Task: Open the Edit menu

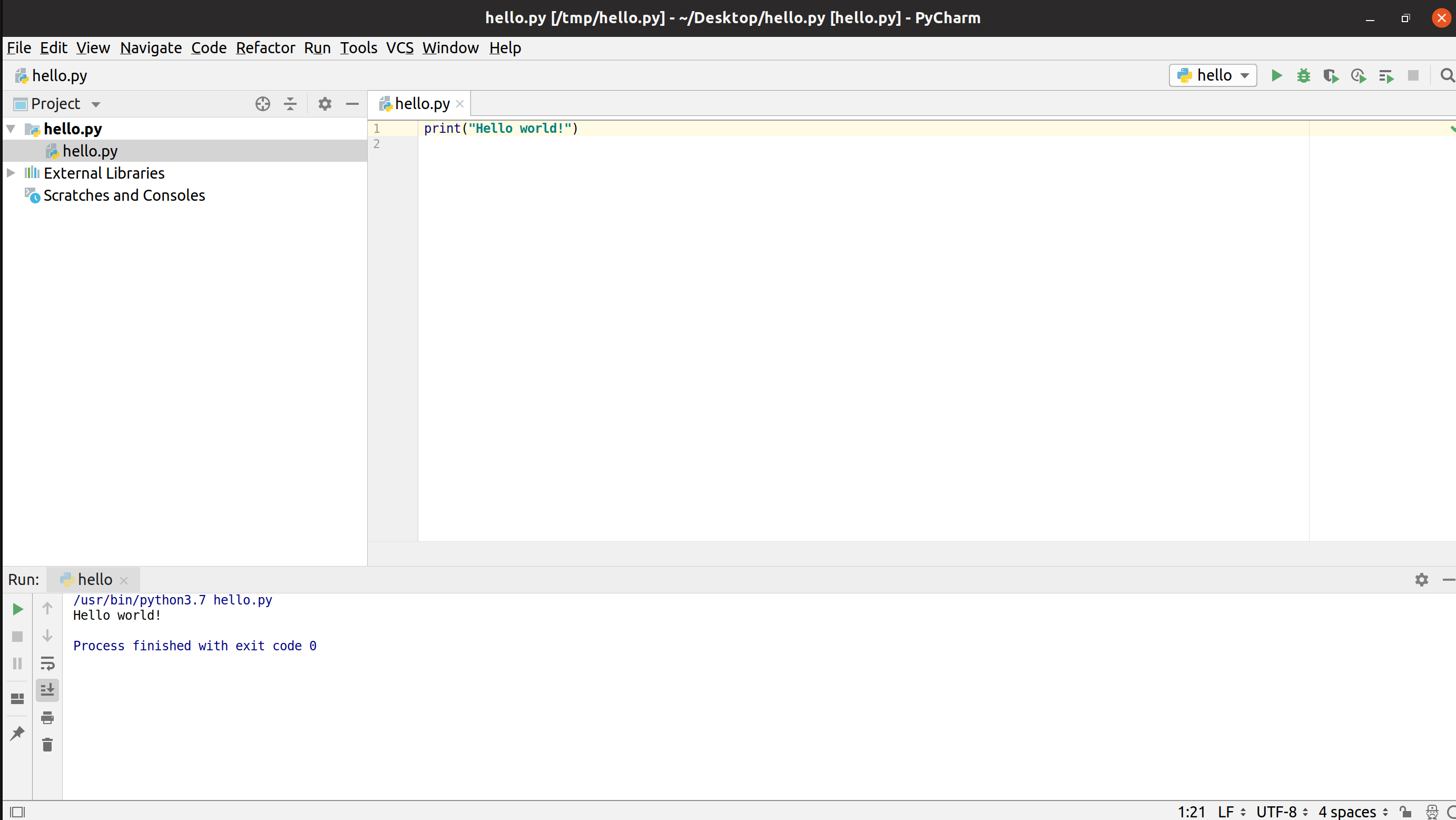Action: pos(54,48)
